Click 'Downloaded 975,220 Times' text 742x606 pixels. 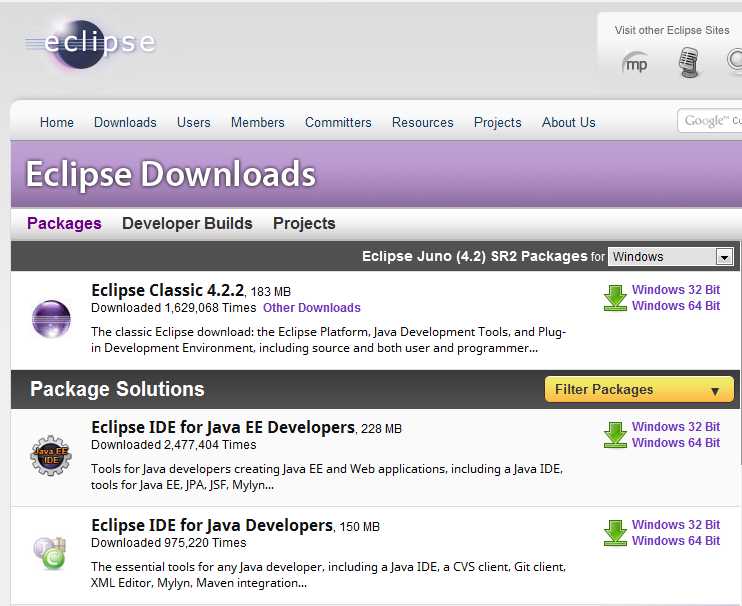[x=168, y=543]
